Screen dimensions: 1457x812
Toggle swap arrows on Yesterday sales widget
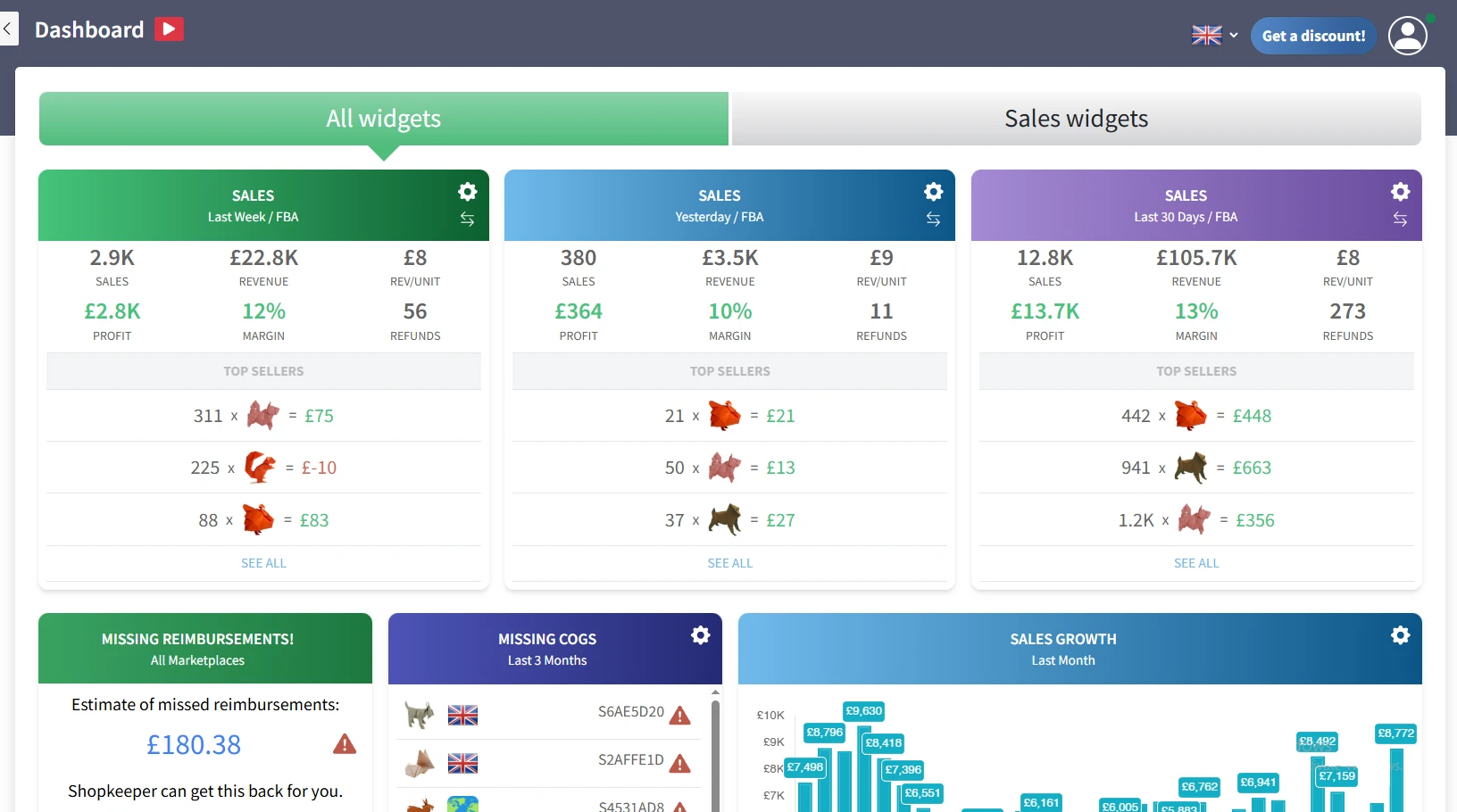933,220
